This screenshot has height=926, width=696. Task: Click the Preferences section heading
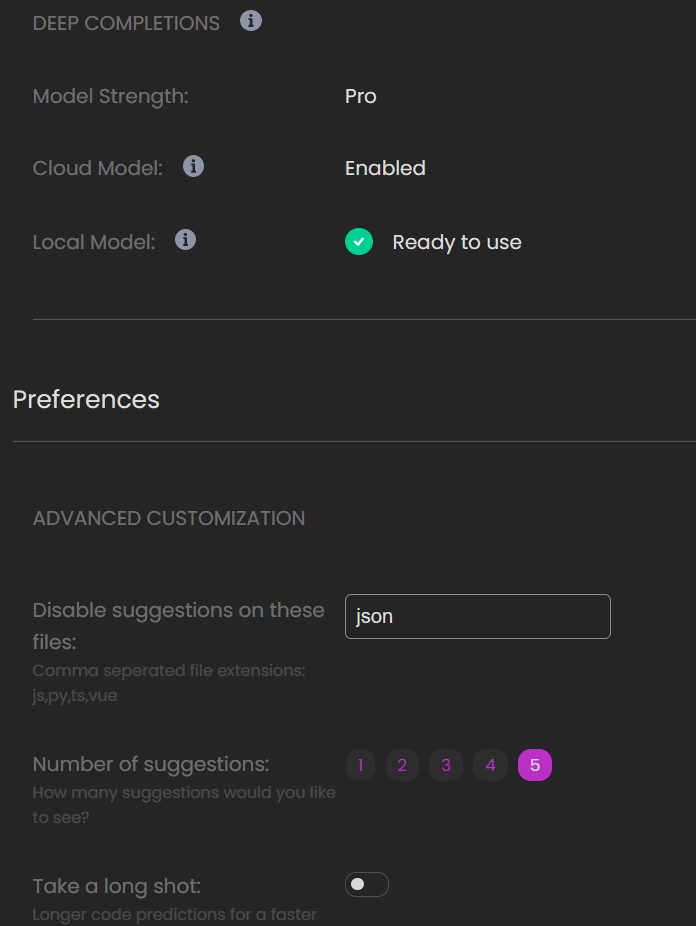pyautogui.click(x=86, y=399)
